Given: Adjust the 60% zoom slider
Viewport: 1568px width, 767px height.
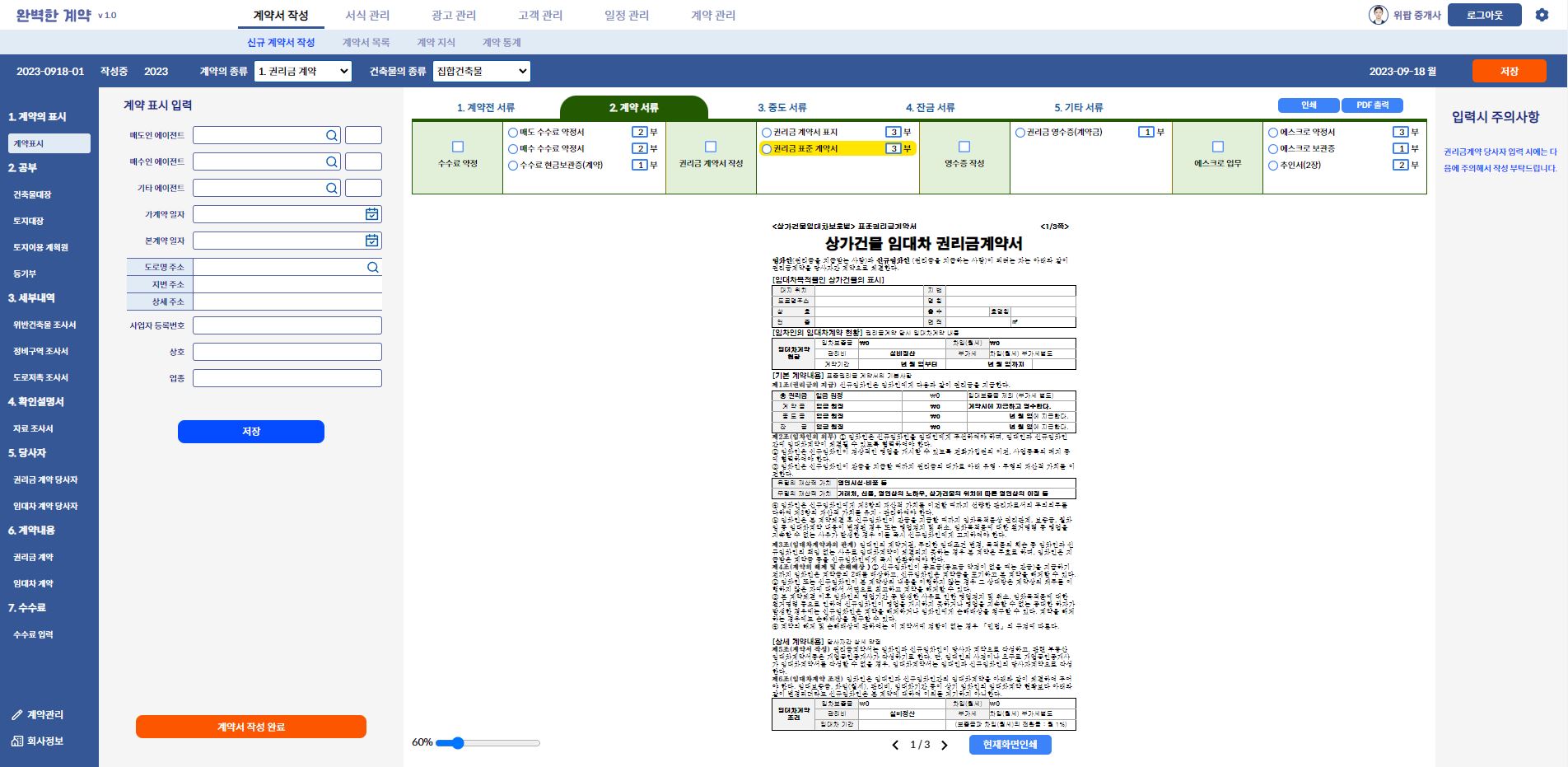Looking at the screenshot, I should pos(458,743).
